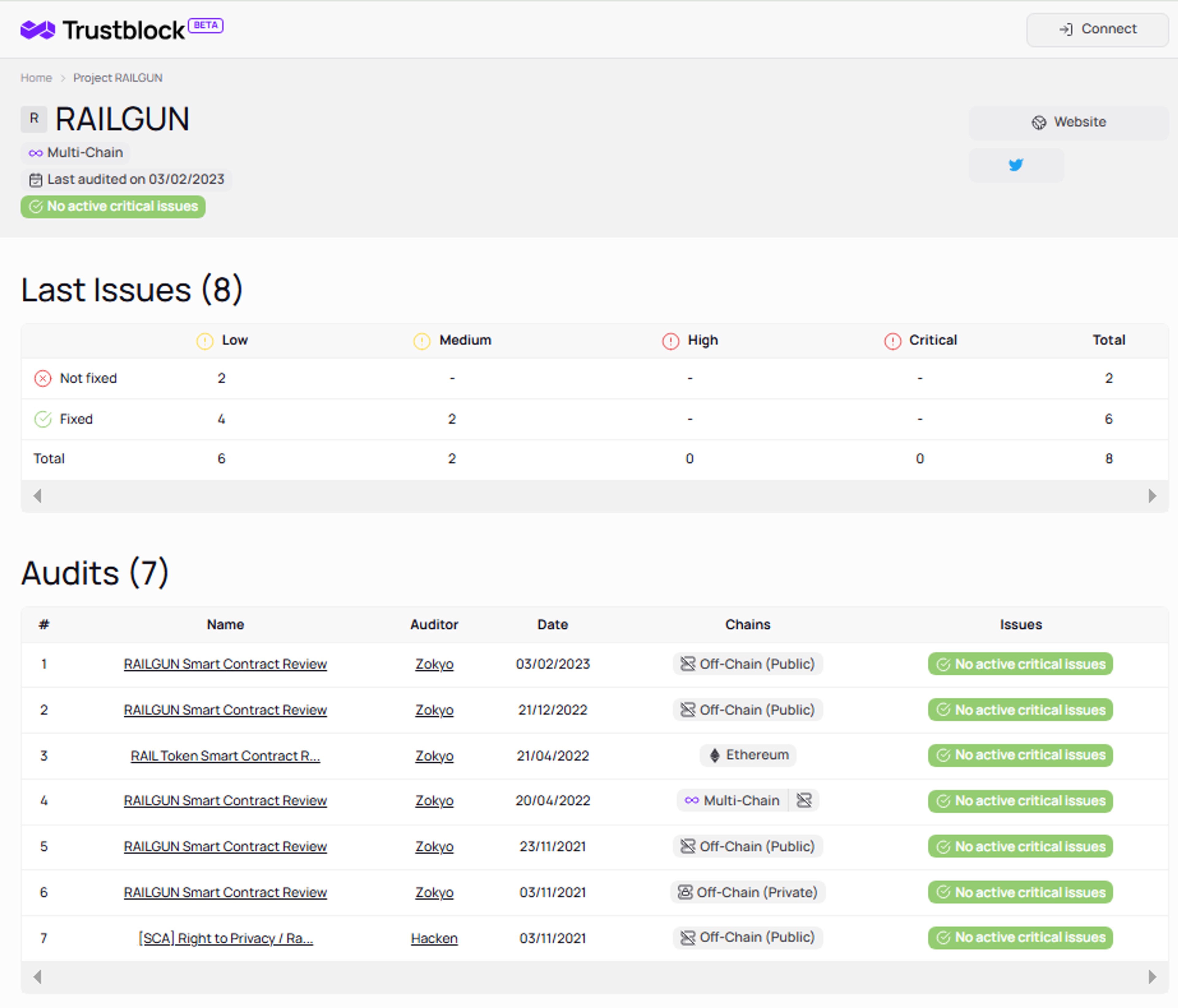Open audit 2 RAILGUN Smart Contract Review
The width and height of the screenshot is (1178, 1008).
point(225,710)
